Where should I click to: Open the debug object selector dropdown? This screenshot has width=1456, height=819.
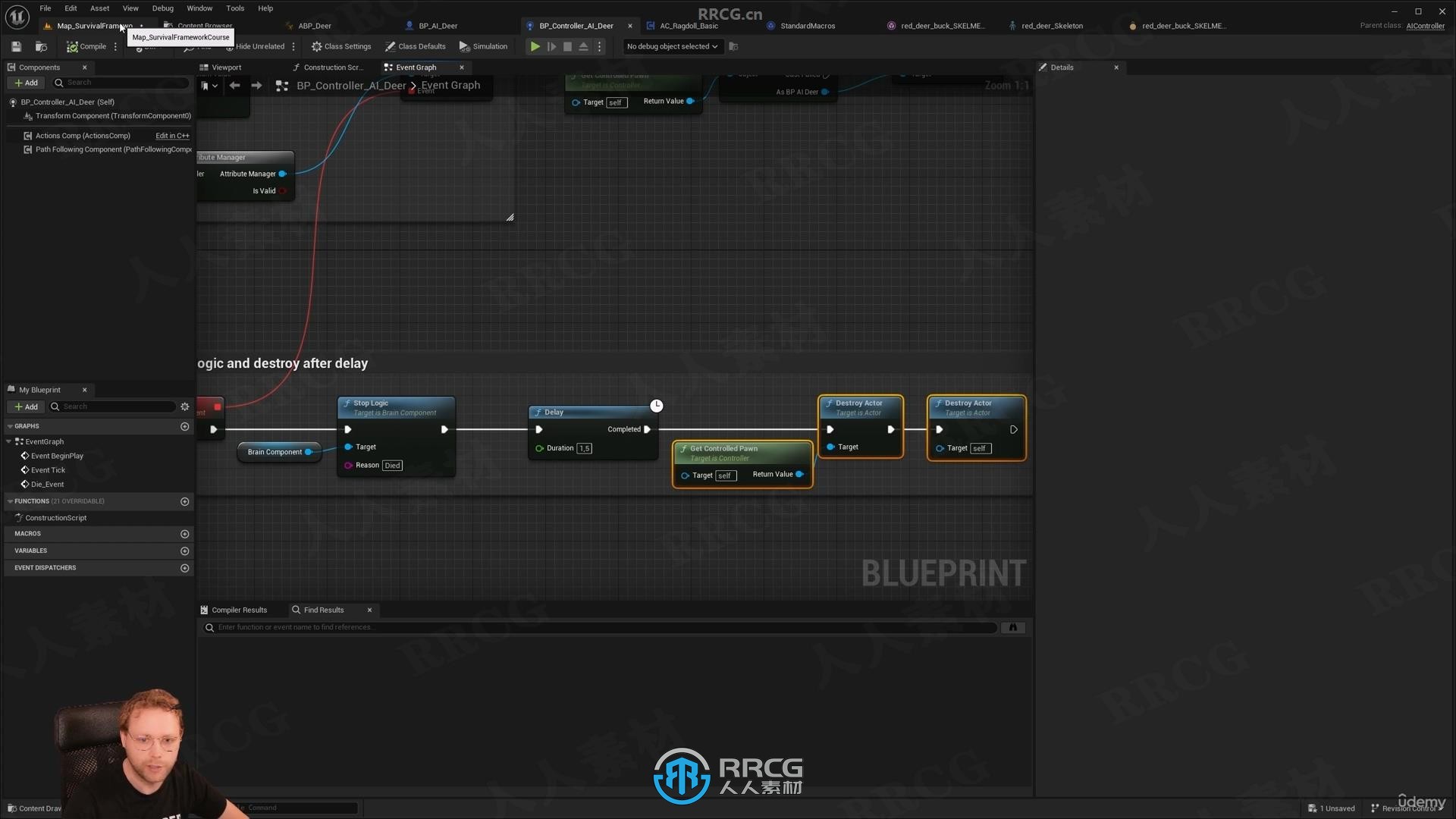672,46
